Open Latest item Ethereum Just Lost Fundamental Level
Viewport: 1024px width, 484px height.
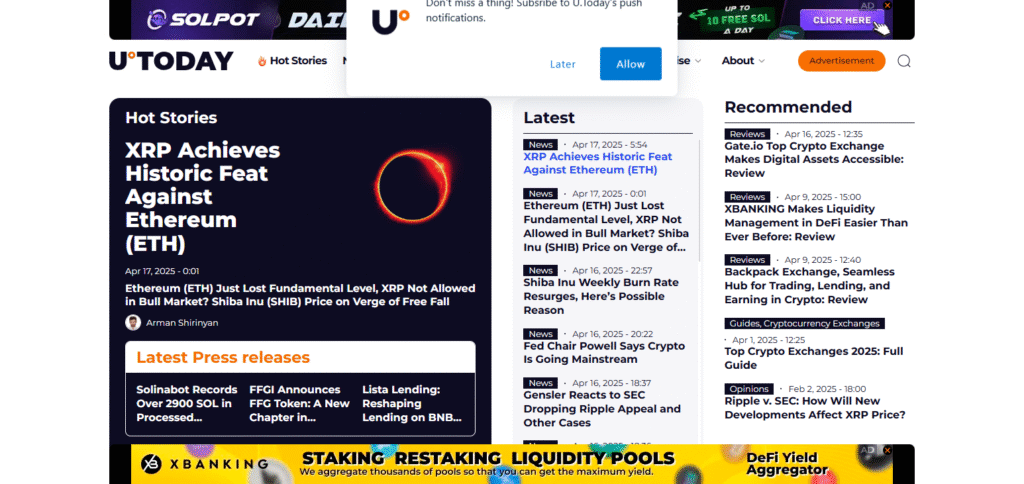point(606,227)
